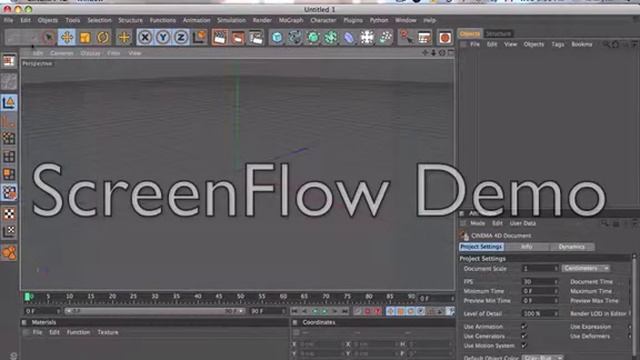The height and width of the screenshot is (360, 640).
Task: Open the green Array modeling icon
Action: point(331,38)
